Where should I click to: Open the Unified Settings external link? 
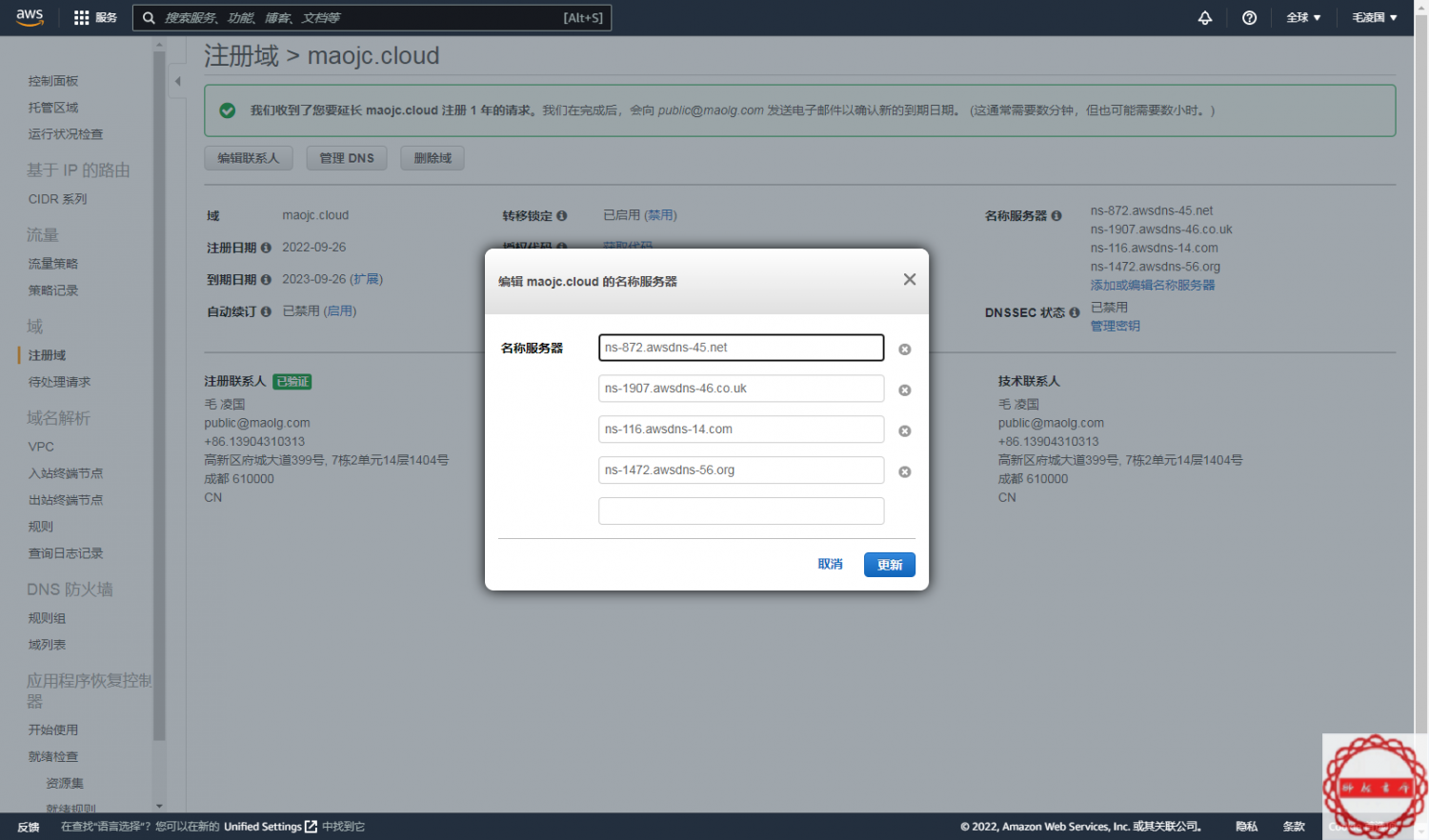271,827
